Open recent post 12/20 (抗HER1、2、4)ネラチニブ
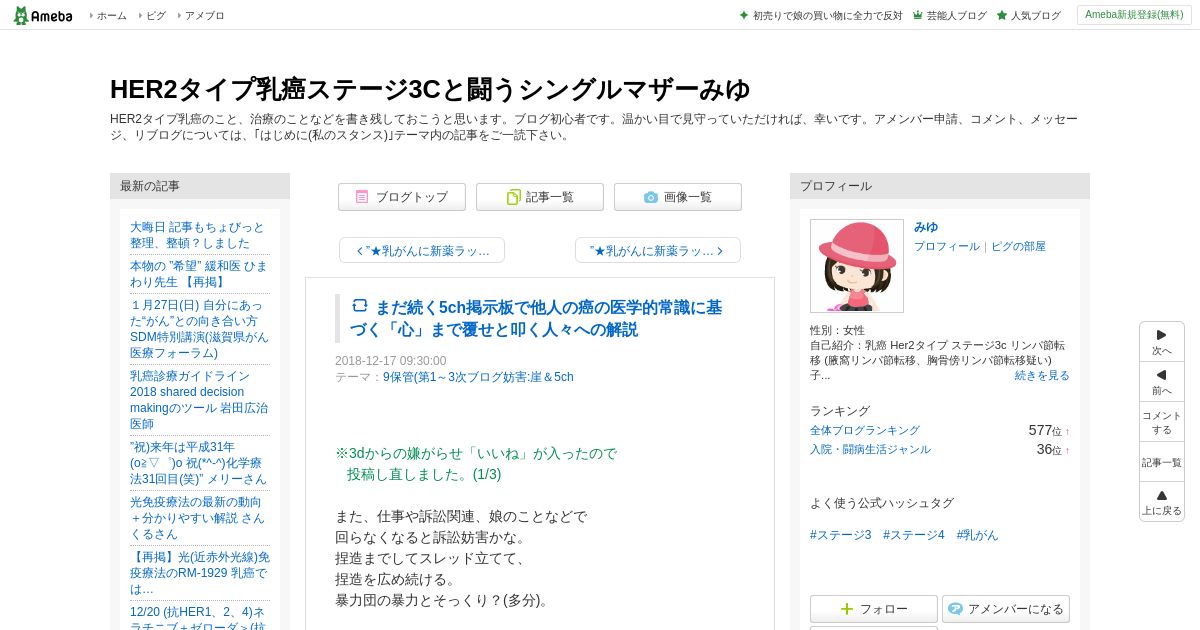 (199, 617)
